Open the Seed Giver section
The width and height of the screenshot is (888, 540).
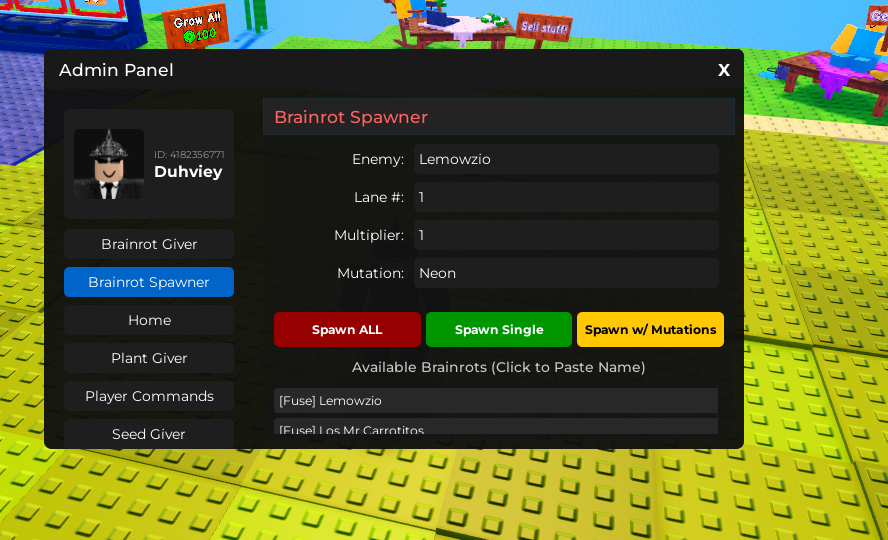pos(149,433)
